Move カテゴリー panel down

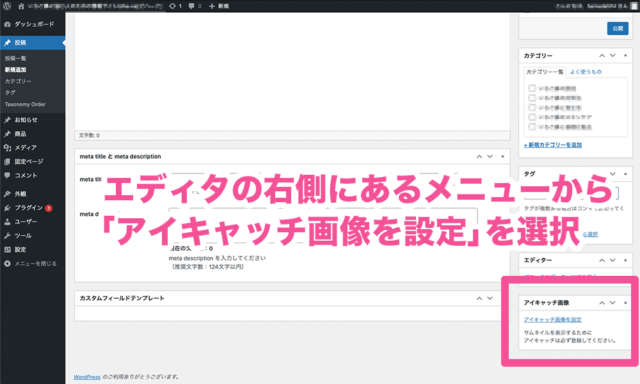613,55
